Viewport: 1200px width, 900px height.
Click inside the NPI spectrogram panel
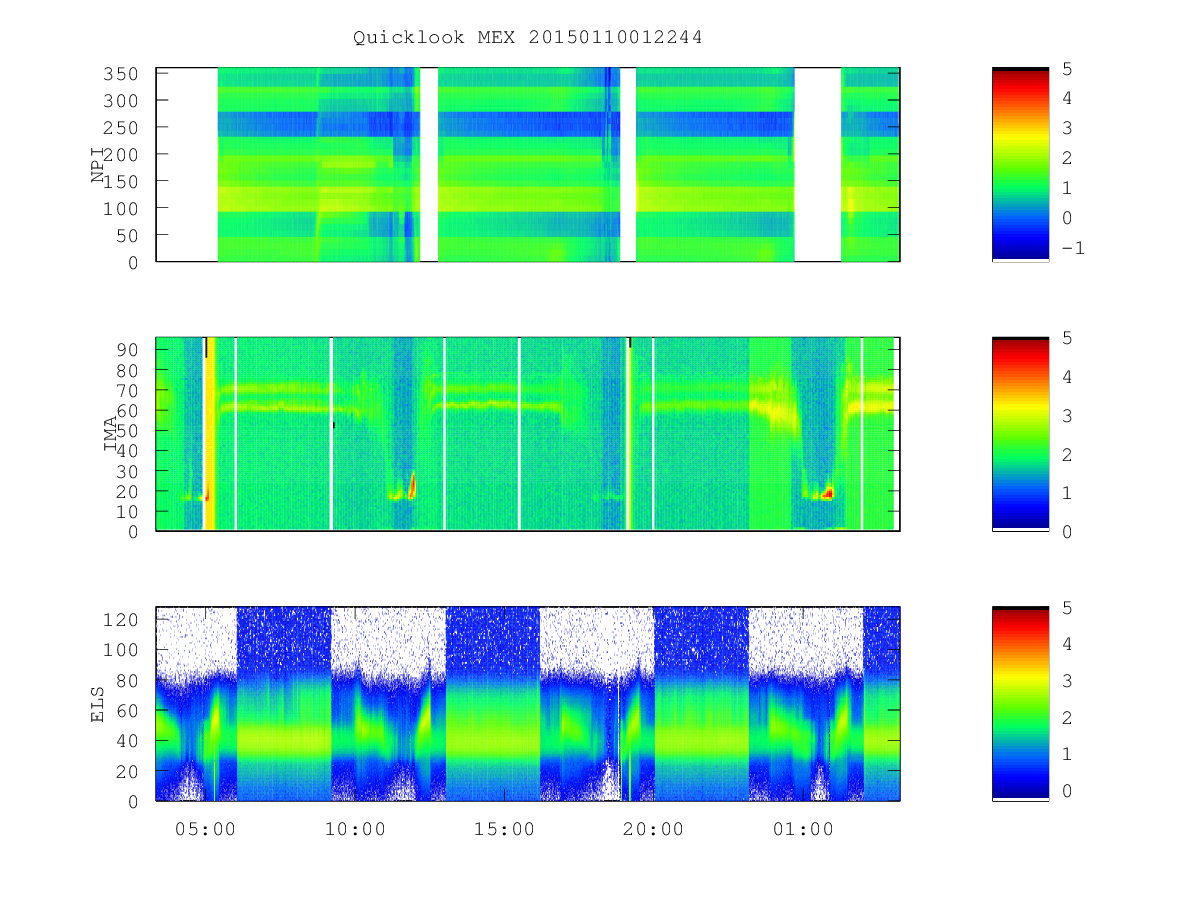528,165
